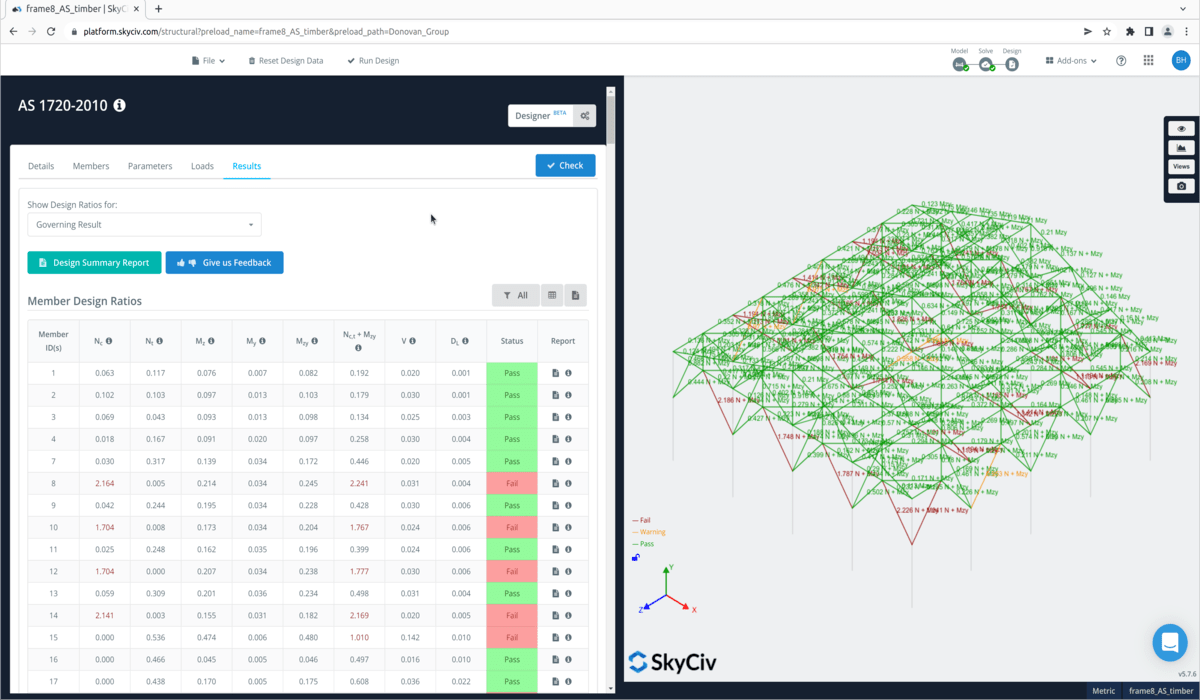The width and height of the screenshot is (1200, 700).
Task: Open member 8 report document icon
Action: pyautogui.click(x=556, y=483)
